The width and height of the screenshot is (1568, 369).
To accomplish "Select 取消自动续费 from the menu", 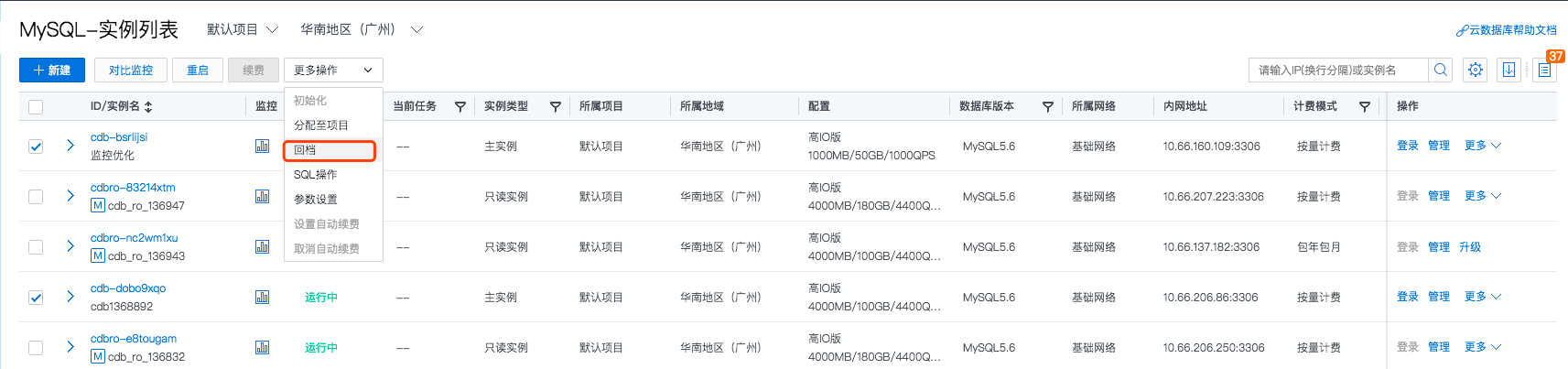I will point(333,249).
